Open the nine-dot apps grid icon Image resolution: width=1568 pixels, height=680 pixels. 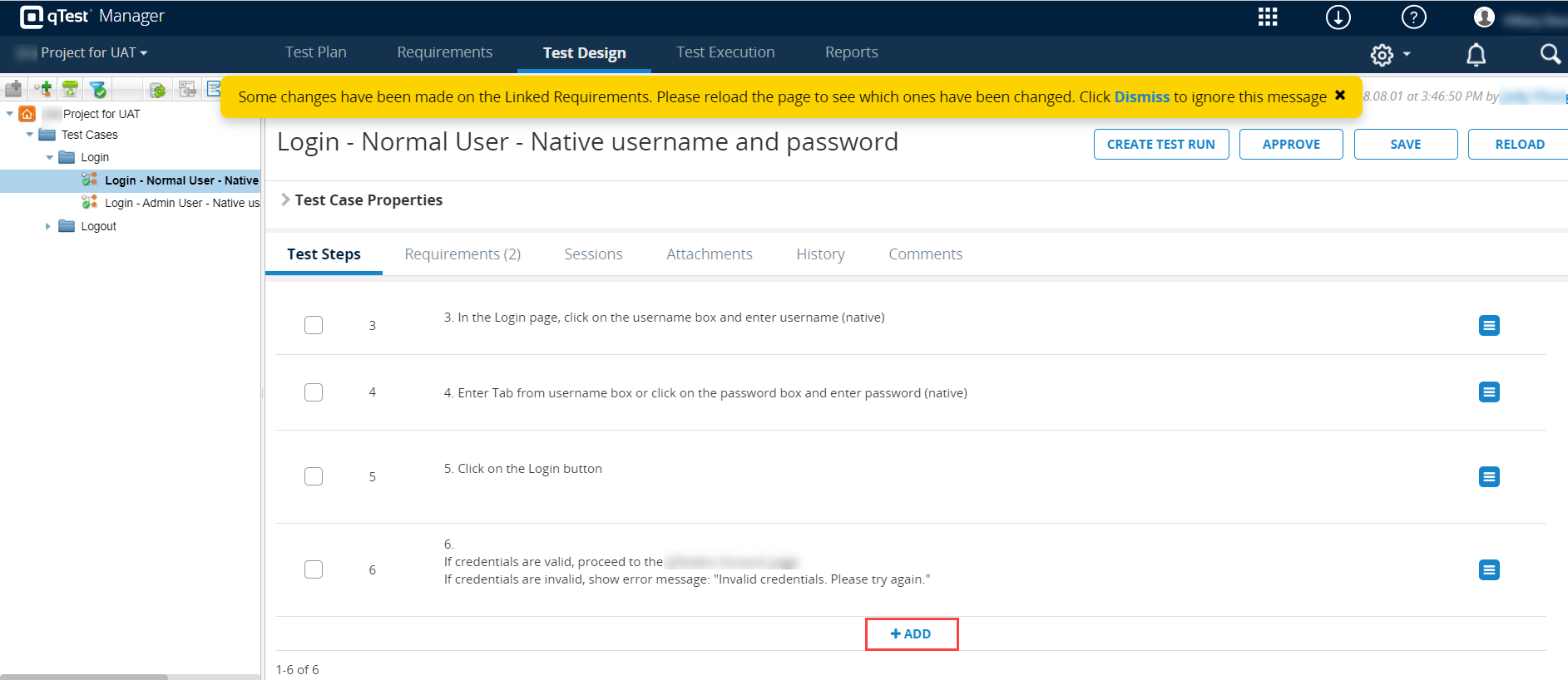pyautogui.click(x=1267, y=17)
